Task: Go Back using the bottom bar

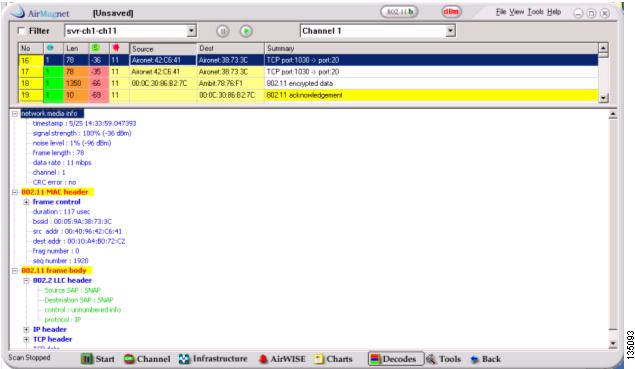Action: tap(486, 359)
